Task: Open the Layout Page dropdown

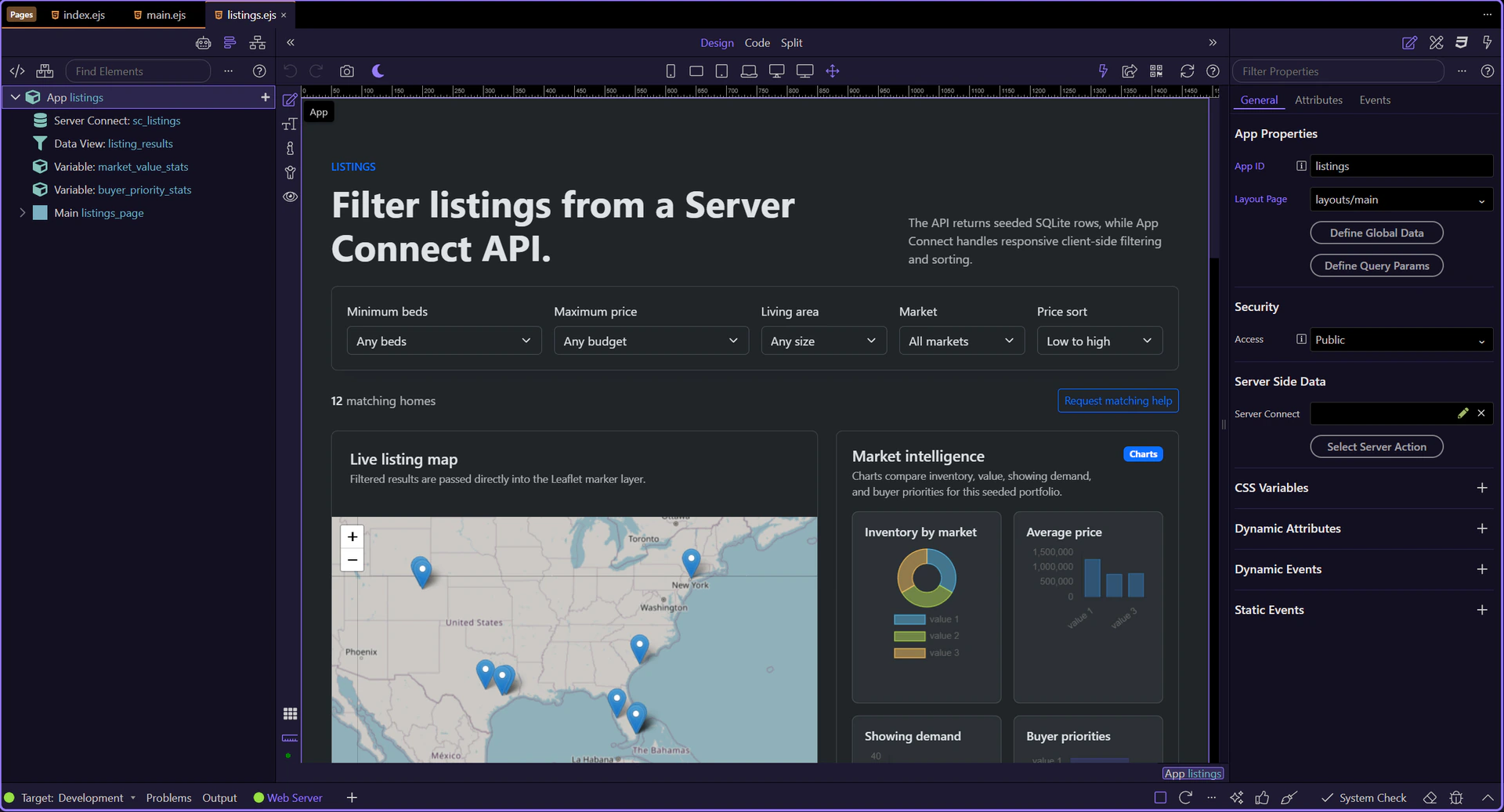Action: pos(1401,200)
